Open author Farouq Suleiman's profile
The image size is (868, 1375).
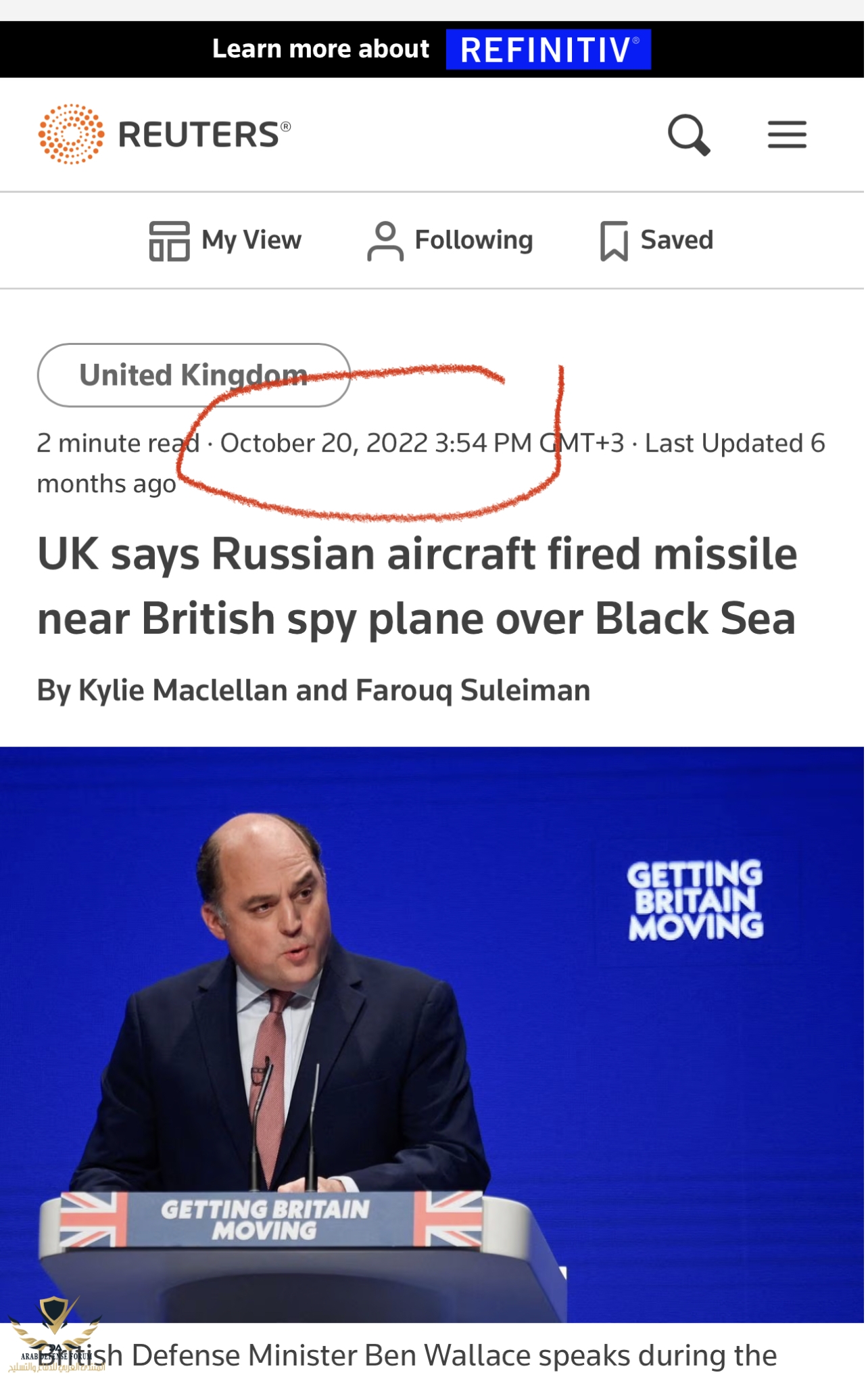473,691
